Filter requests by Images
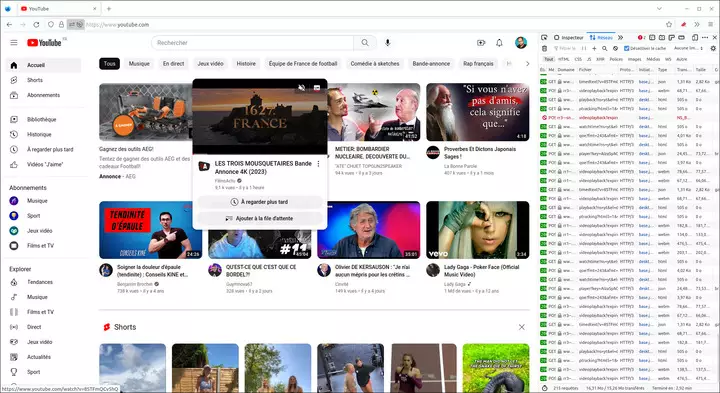Viewport: 720px width, 393px height. (x=635, y=59)
